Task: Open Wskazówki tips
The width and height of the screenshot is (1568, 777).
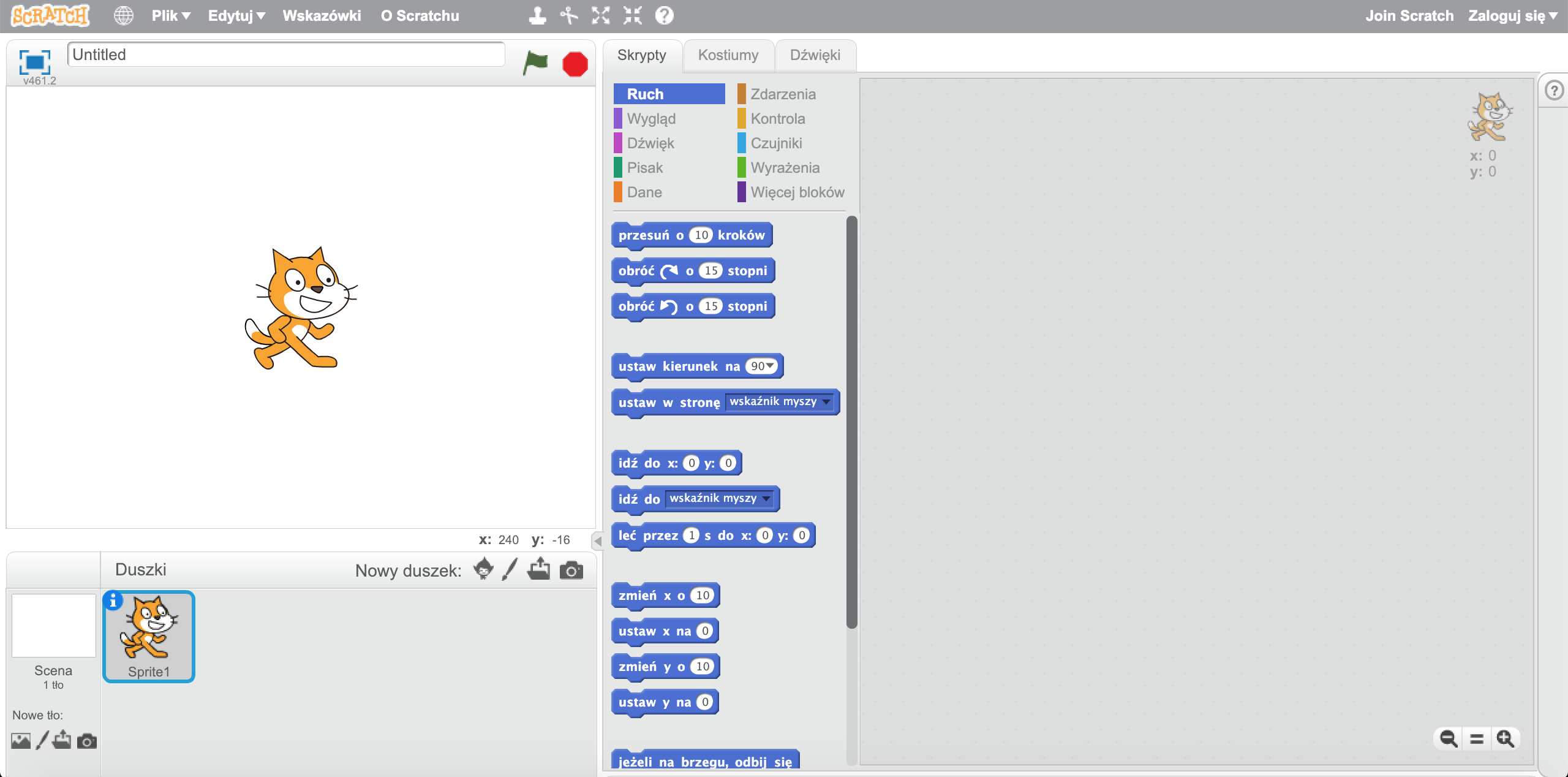Action: coord(322,16)
